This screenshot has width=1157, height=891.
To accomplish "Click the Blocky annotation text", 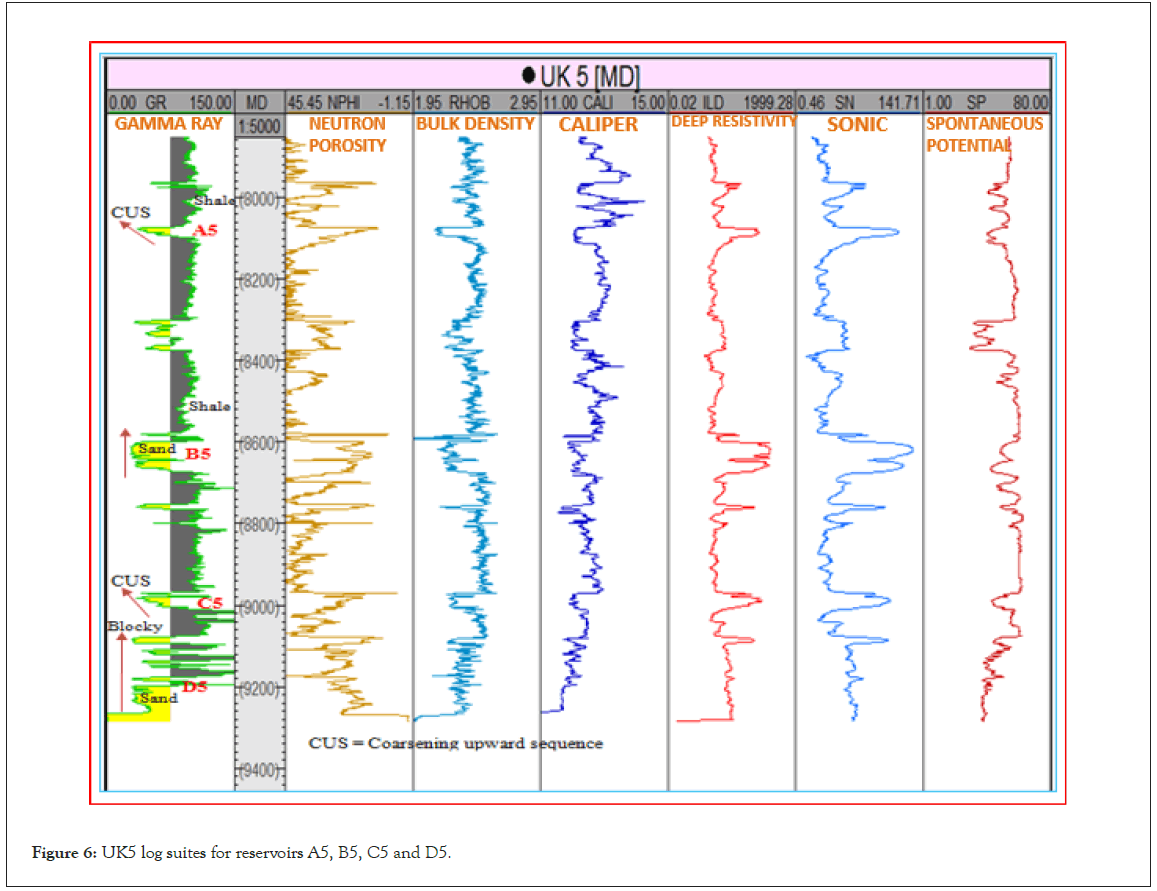I will pyautogui.click(x=135, y=626).
